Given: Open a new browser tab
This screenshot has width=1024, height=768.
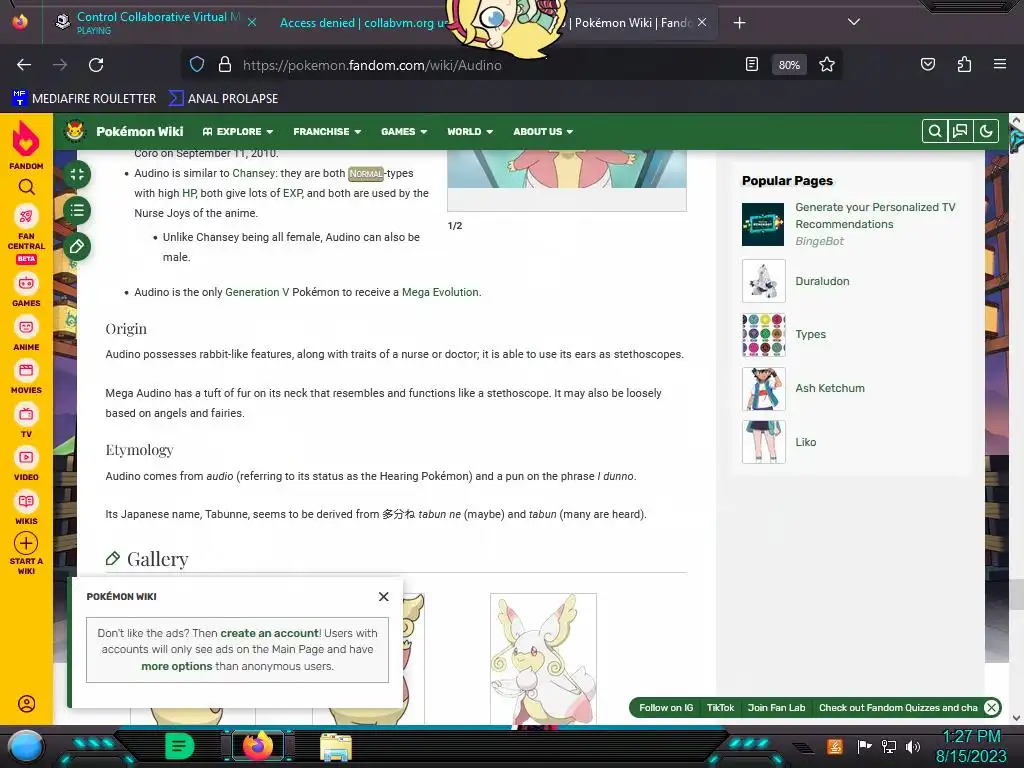Looking at the screenshot, I should point(739,23).
